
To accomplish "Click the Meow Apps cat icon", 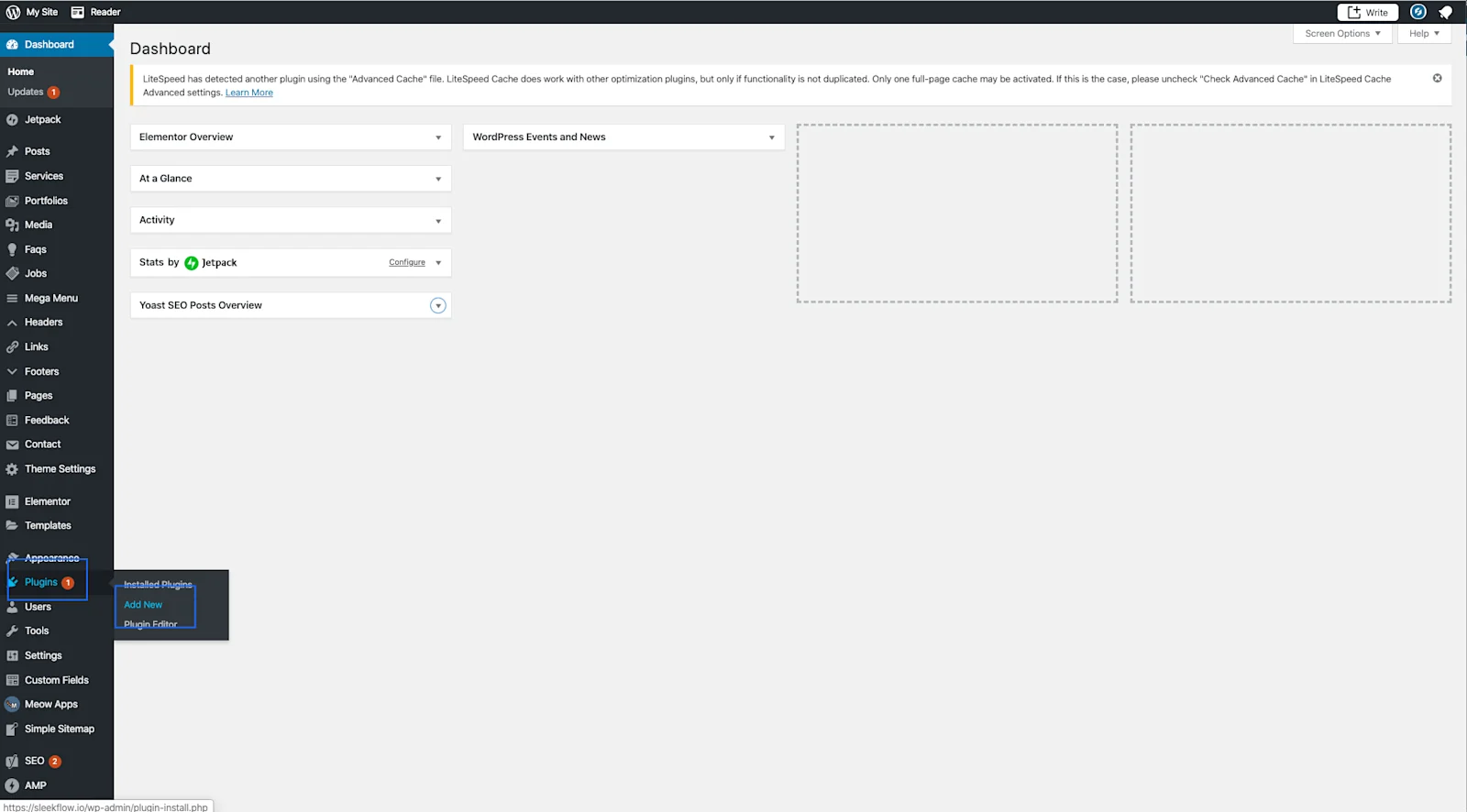I will (12, 705).
